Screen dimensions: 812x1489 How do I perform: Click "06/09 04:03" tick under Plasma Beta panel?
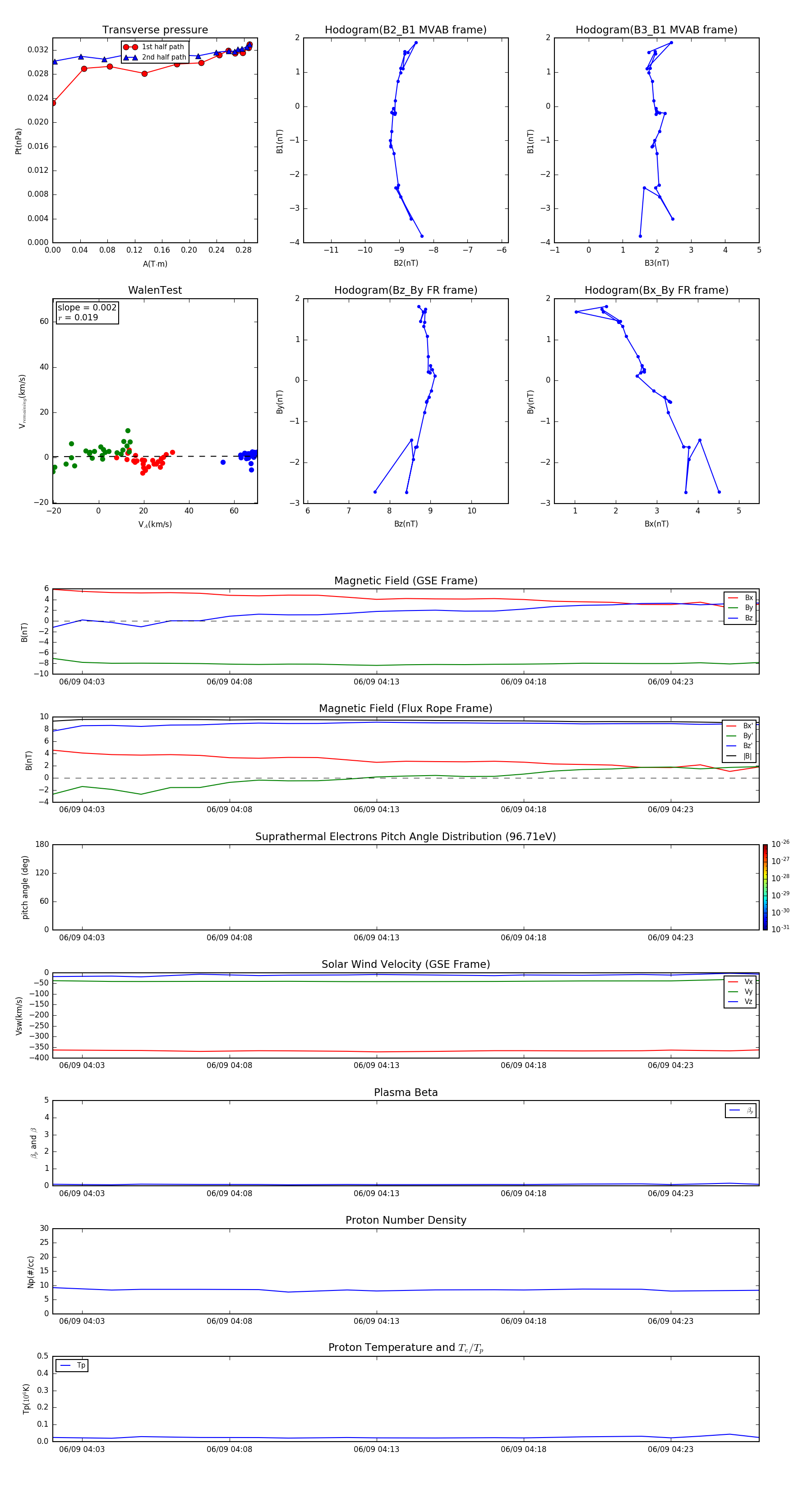click(x=82, y=1193)
